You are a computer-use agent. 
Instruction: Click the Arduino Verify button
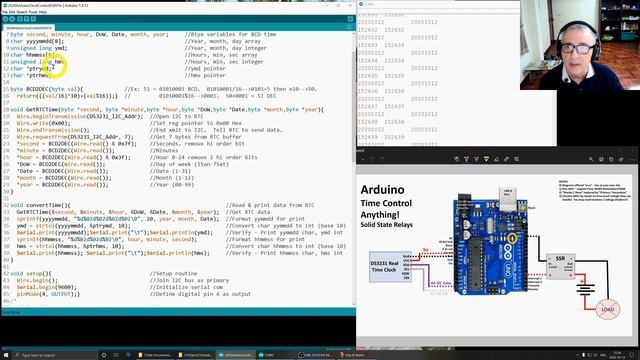pyautogui.click(x=5, y=19)
